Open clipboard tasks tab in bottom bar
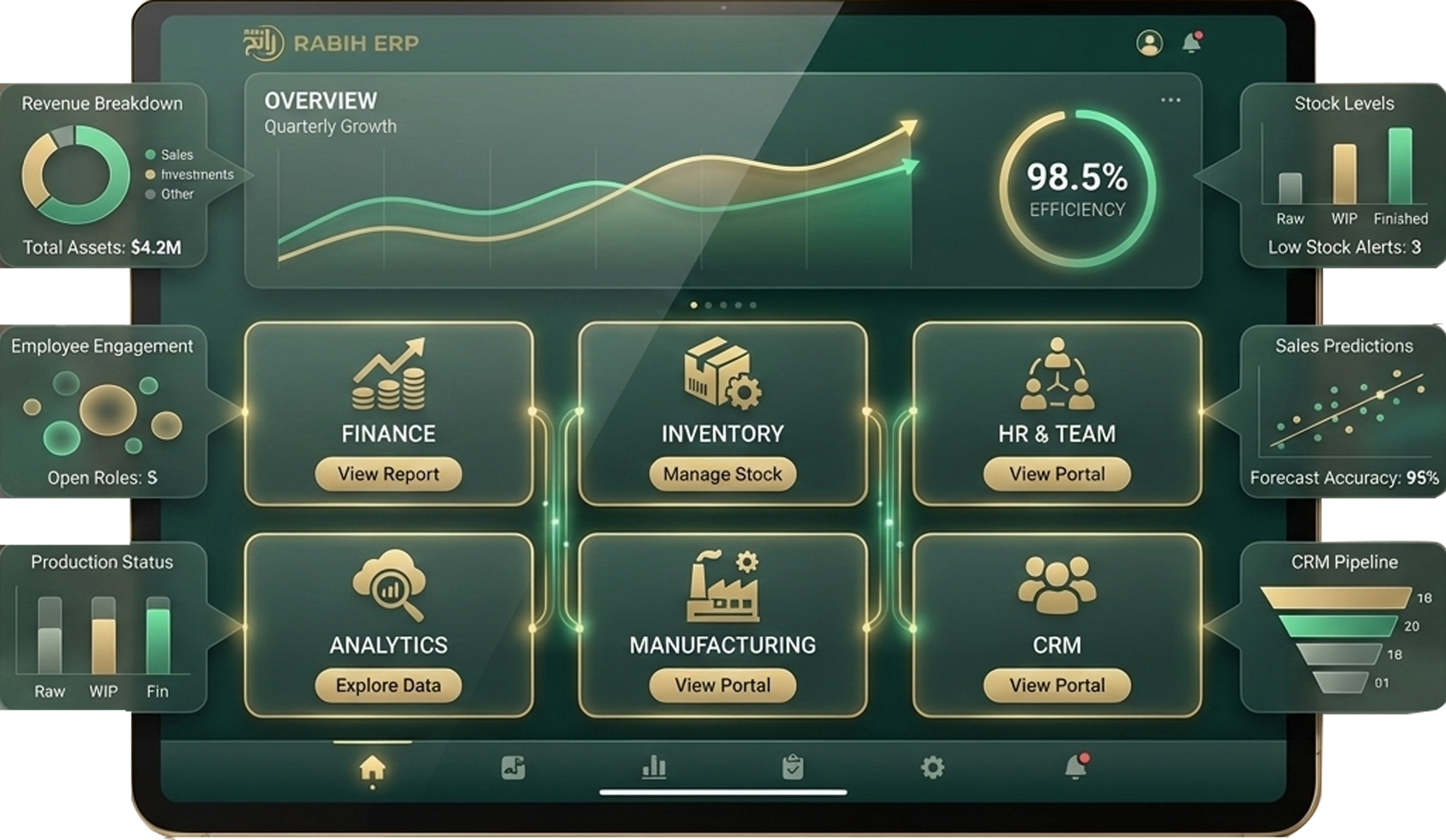Screen dimensions: 1446x840 click(792, 767)
